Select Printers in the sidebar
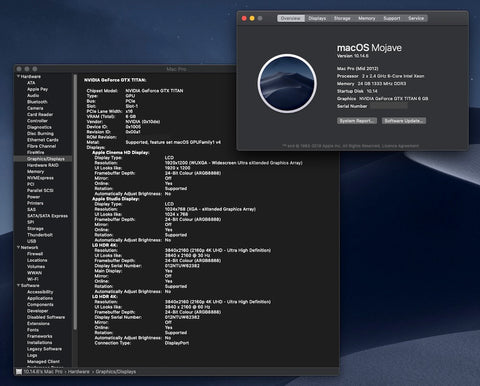 (x=35, y=203)
